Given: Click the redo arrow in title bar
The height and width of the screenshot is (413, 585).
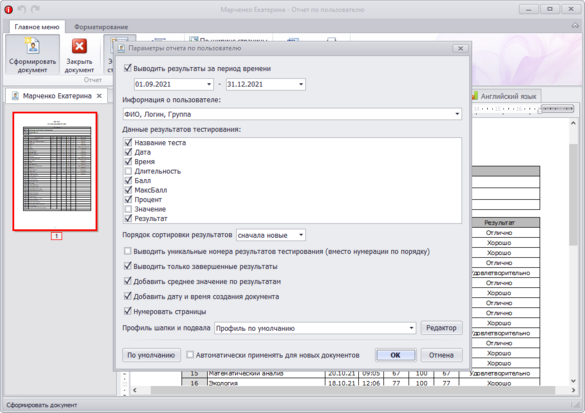Looking at the screenshot, I should click(35, 9).
